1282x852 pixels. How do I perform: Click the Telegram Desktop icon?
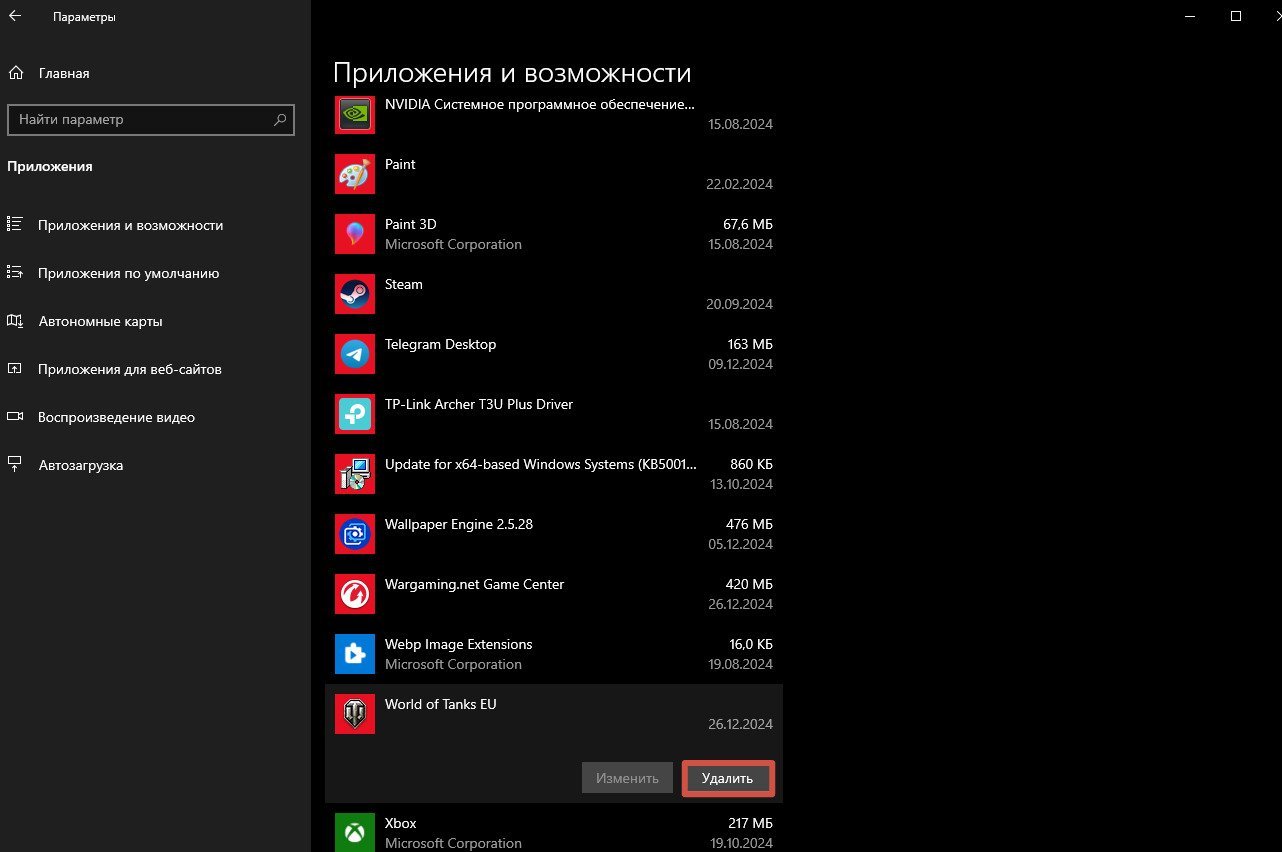click(x=355, y=354)
